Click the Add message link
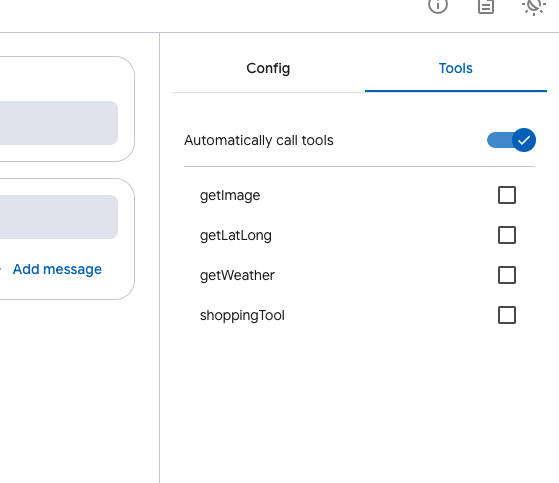 [57, 269]
